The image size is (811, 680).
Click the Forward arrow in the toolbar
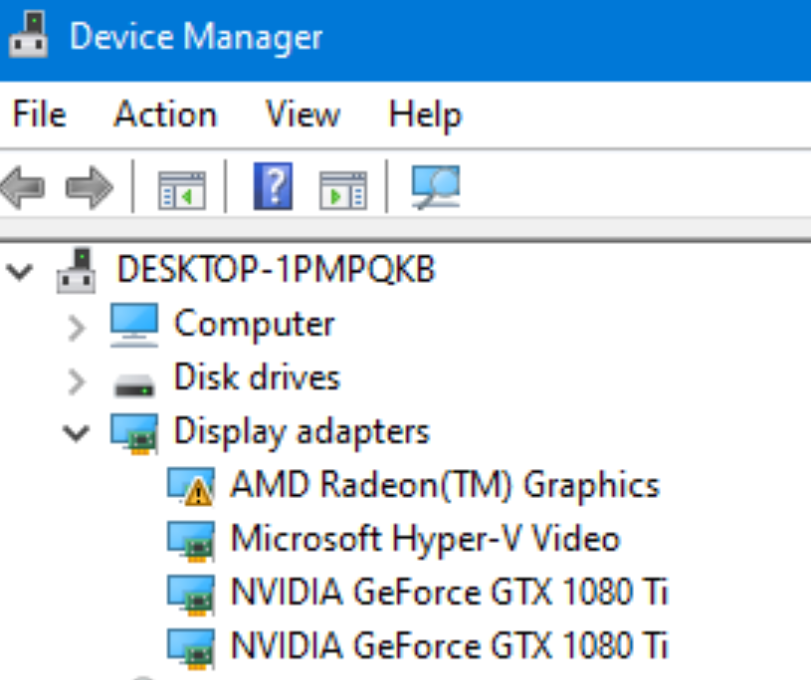89,187
